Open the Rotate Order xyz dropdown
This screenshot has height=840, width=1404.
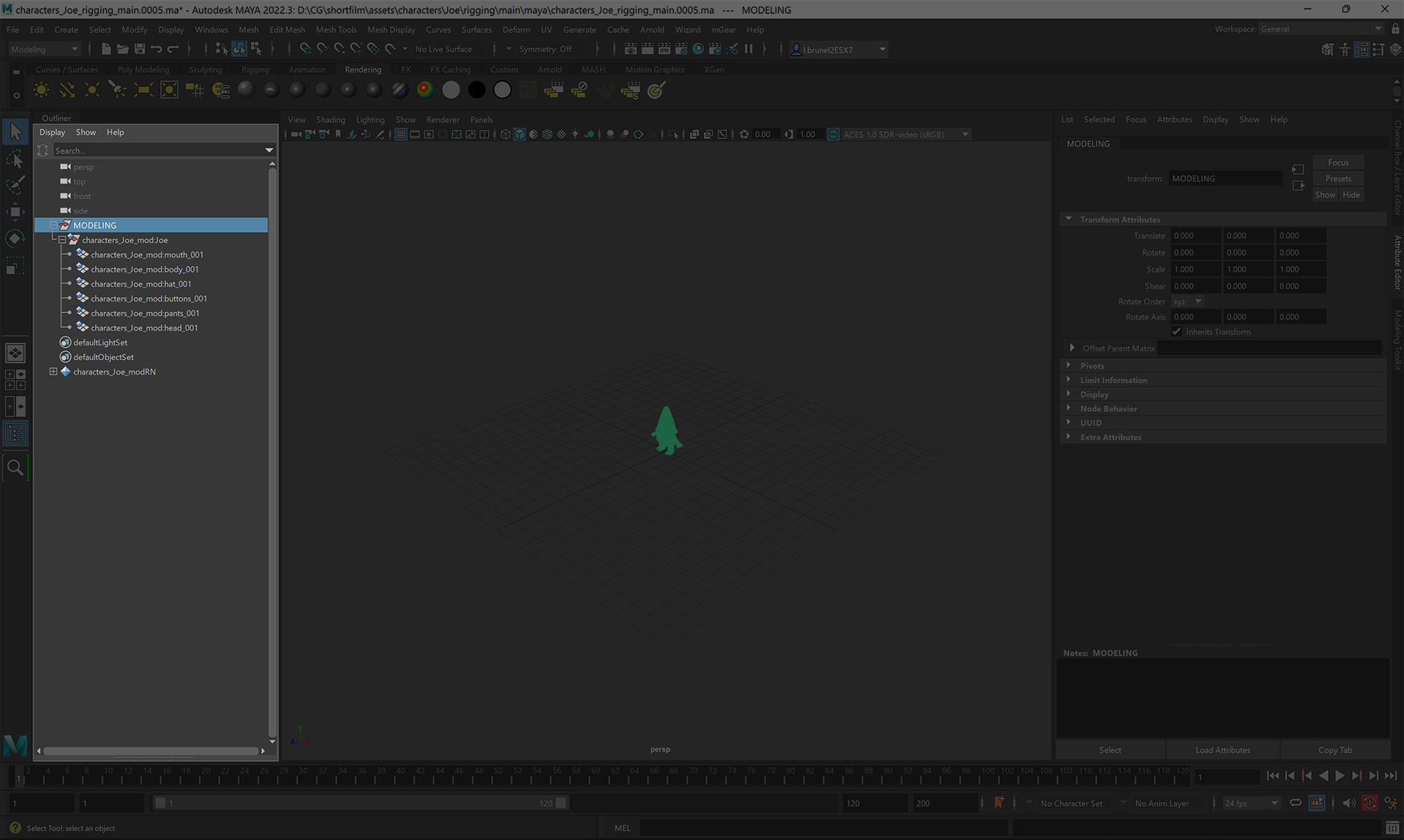coord(1187,301)
